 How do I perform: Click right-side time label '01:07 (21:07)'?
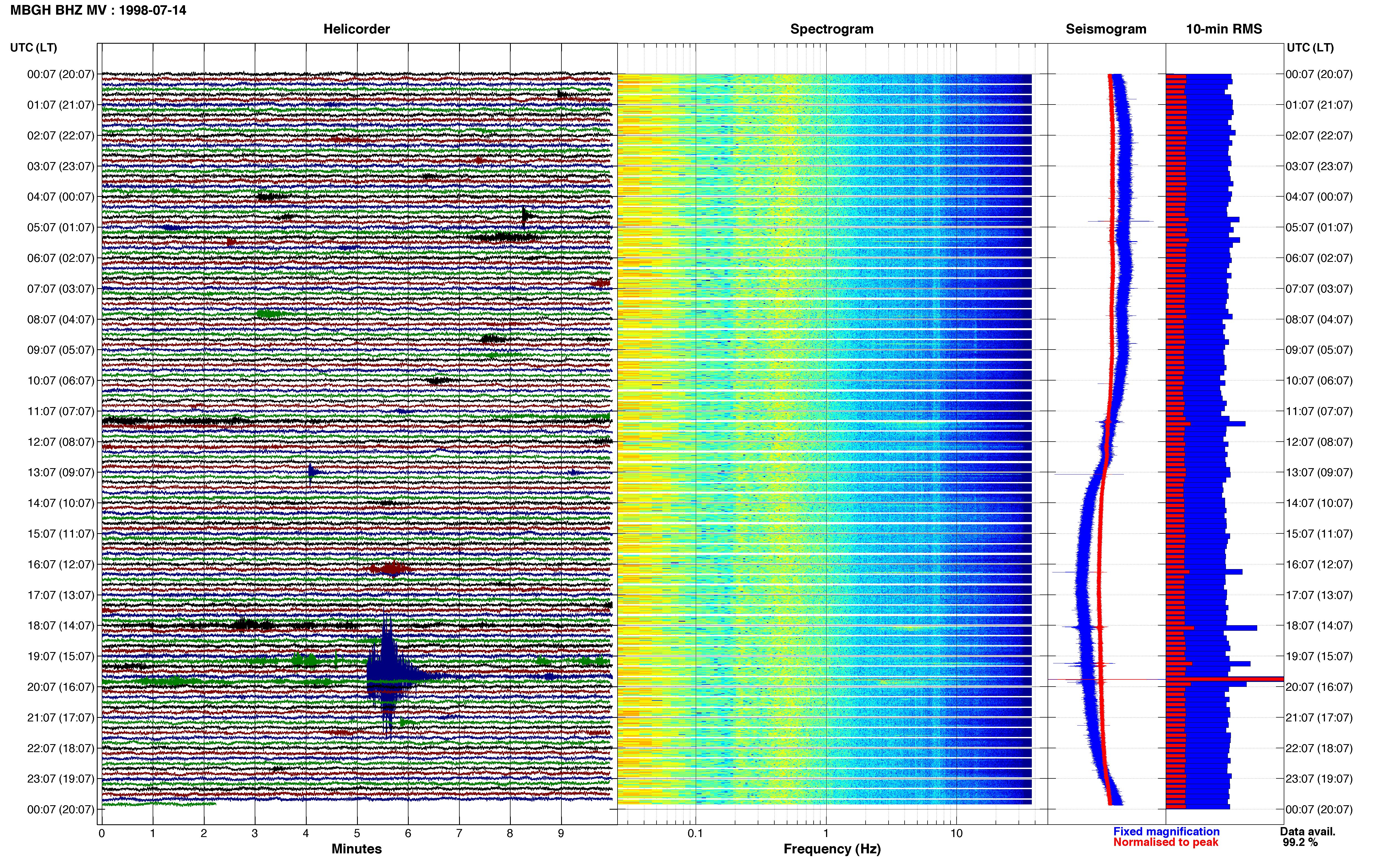tap(1319, 105)
